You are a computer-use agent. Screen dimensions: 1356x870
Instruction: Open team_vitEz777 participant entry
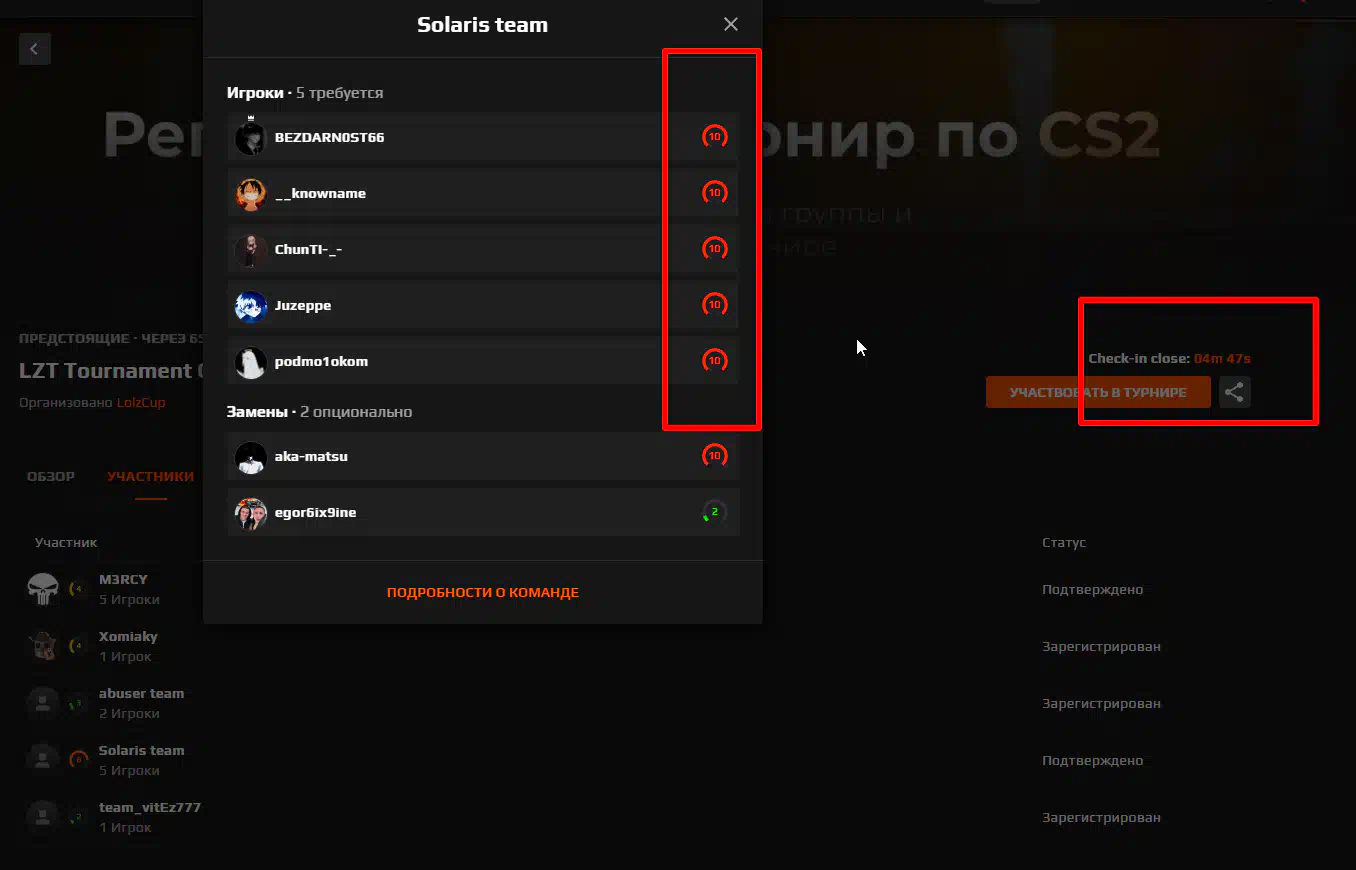pos(150,817)
